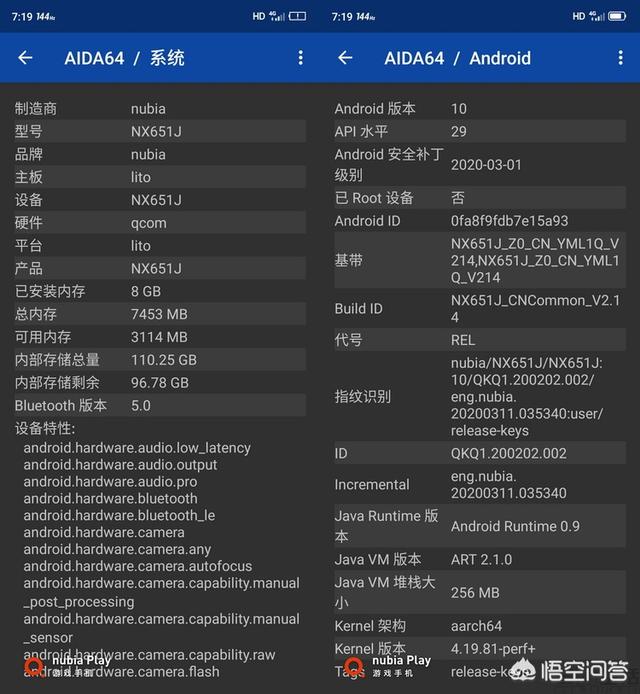The height and width of the screenshot is (694, 640).
Task: Select the 指纹识别 fingerprint value
Action: tap(527, 397)
